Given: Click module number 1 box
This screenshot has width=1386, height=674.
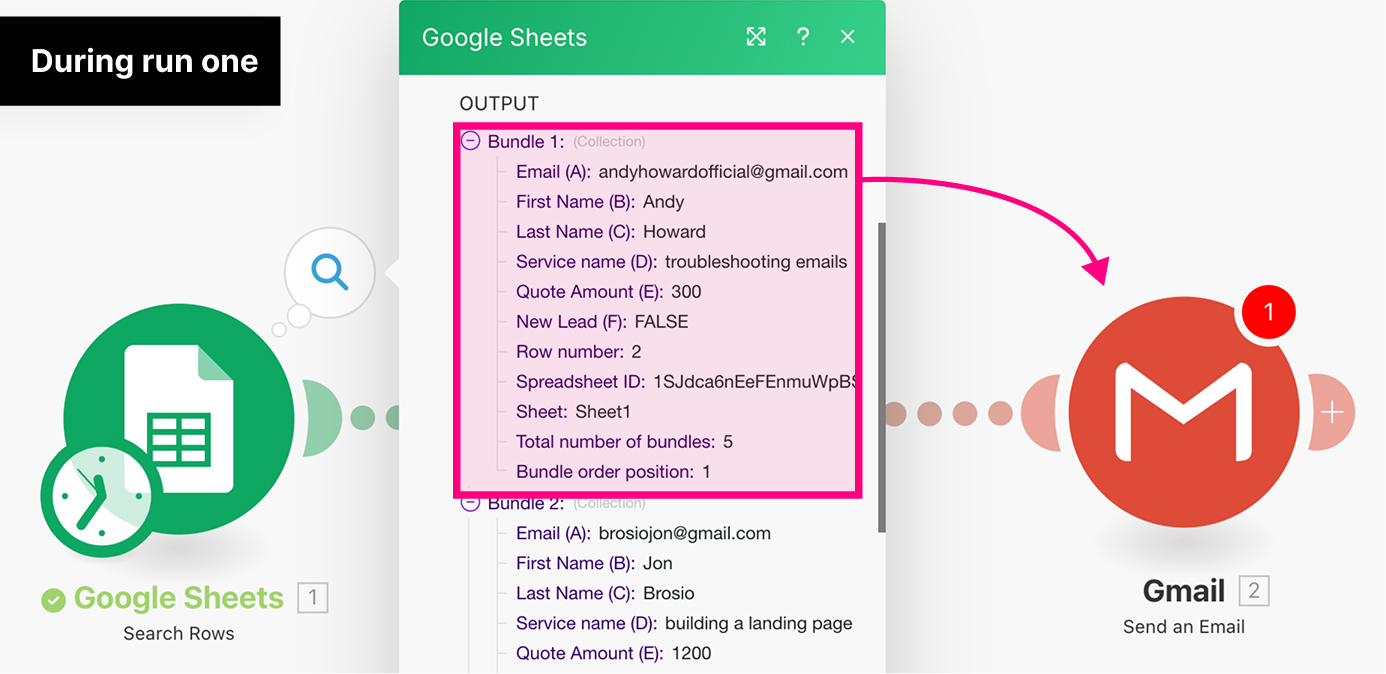Looking at the screenshot, I should click(x=312, y=598).
